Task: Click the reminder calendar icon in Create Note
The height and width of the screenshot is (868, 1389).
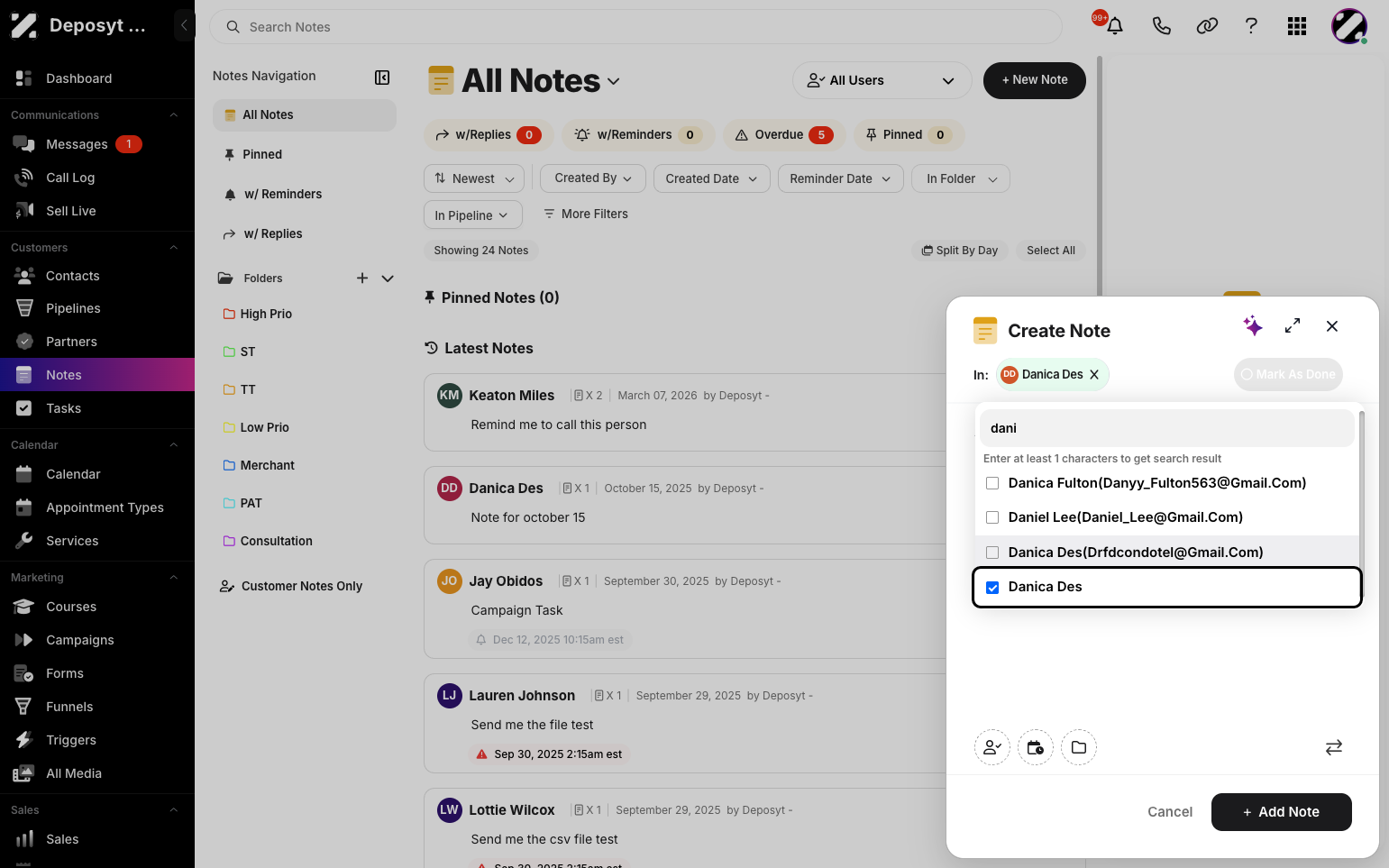Action: tap(1036, 747)
